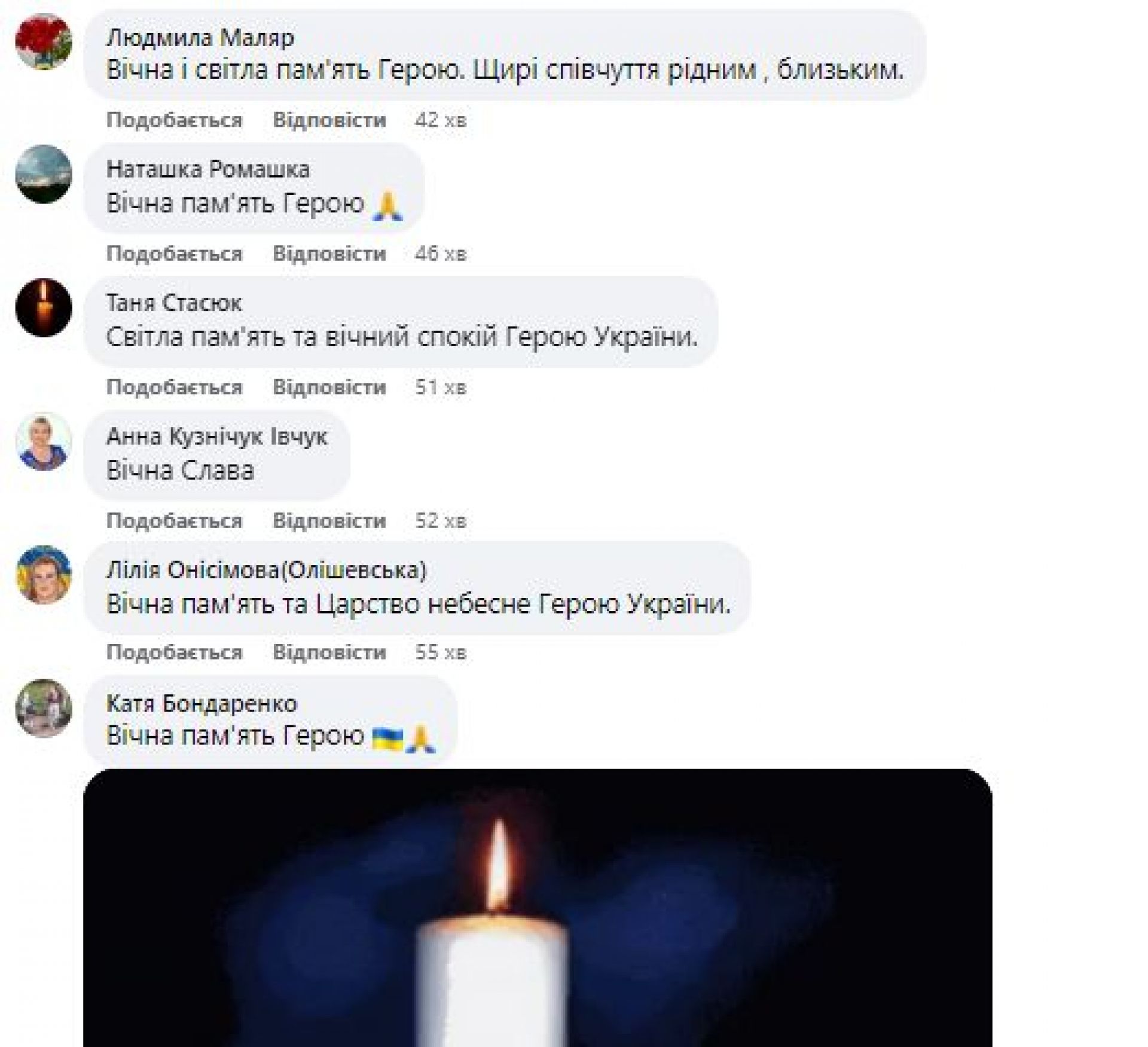Open Наташка Ромашка's avatar
This screenshot has width=1148, height=1047.
[43, 174]
